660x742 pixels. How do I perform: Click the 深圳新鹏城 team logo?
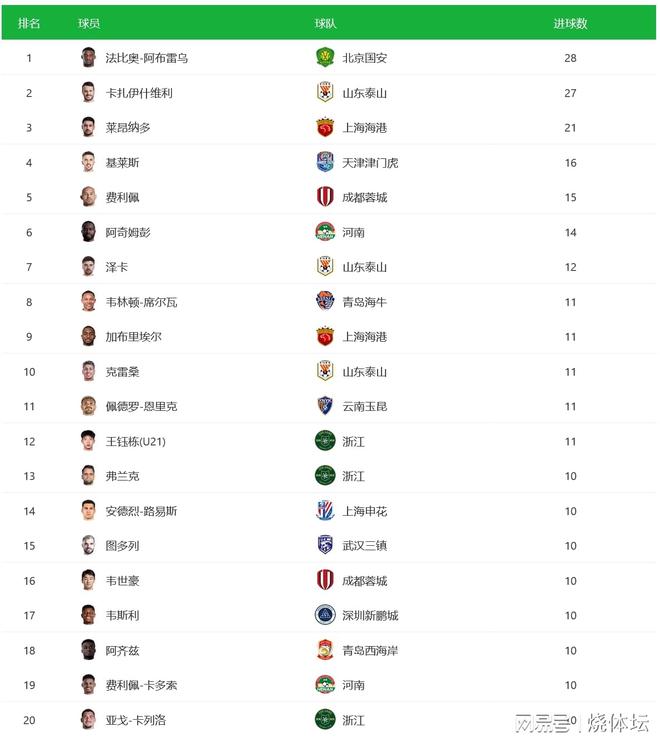pos(324,615)
